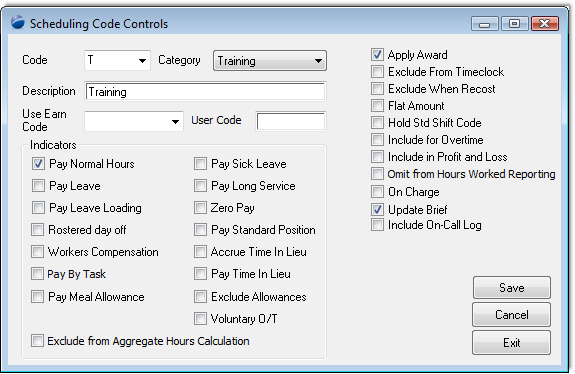Uncheck Pay Normal Hours

(x=38, y=164)
